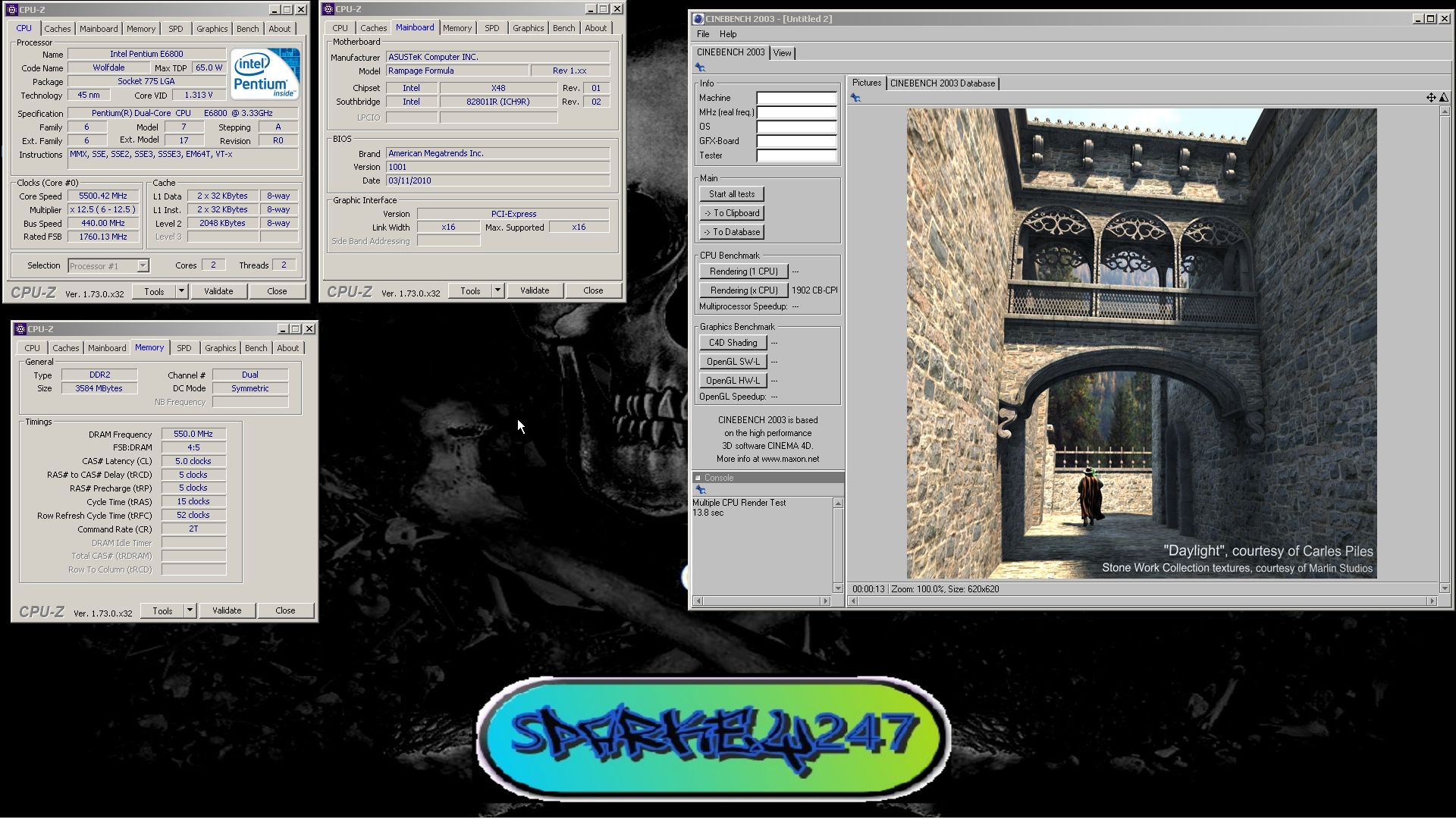Click Console scrollbar down arrow
1456x819 pixels.
coord(838,588)
